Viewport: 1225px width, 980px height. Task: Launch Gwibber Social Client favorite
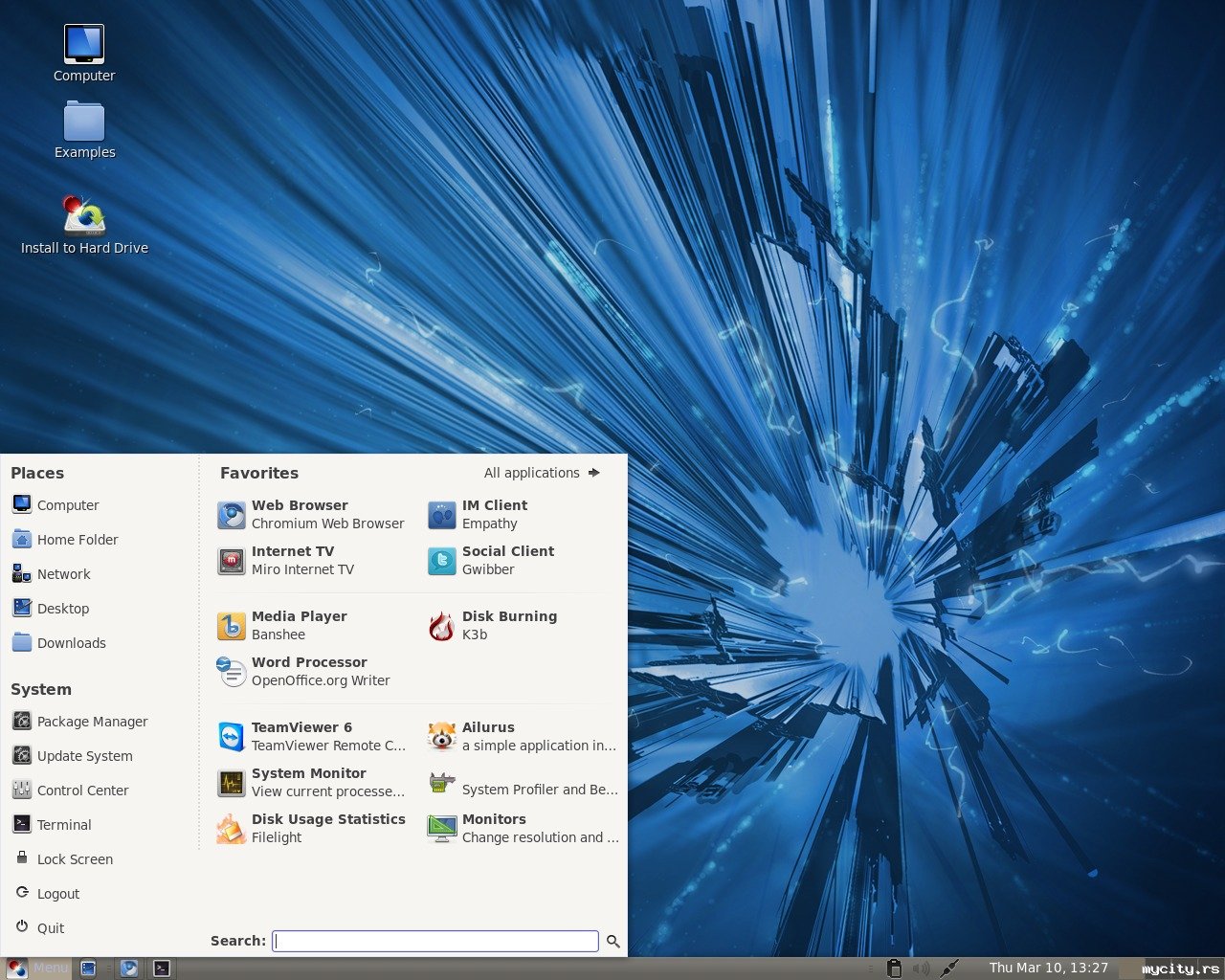point(491,560)
